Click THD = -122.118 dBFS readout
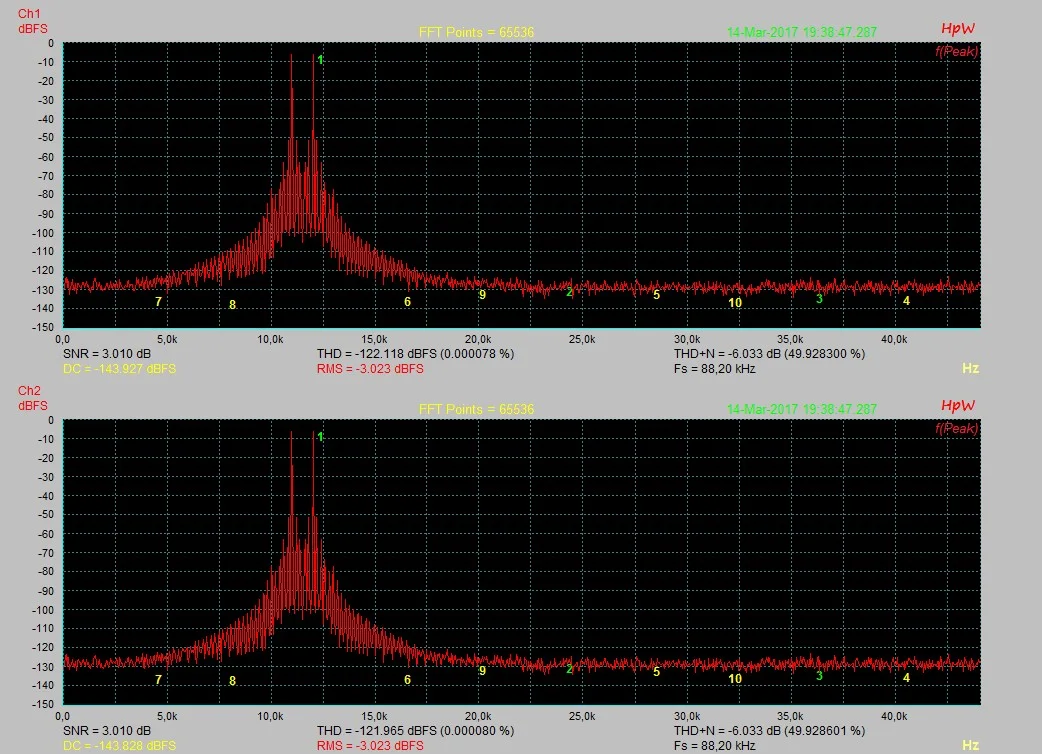This screenshot has width=1042, height=754. click(415, 353)
